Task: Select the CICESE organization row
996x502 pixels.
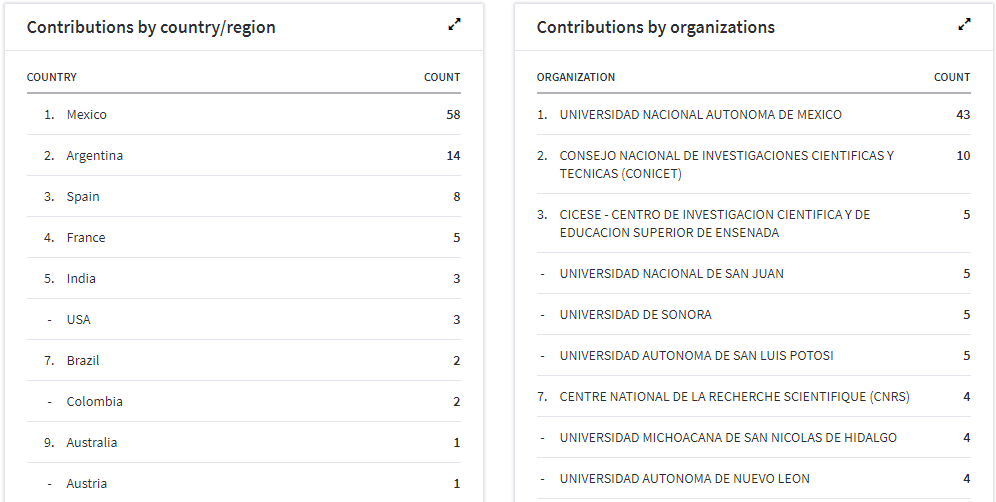Action: point(714,224)
